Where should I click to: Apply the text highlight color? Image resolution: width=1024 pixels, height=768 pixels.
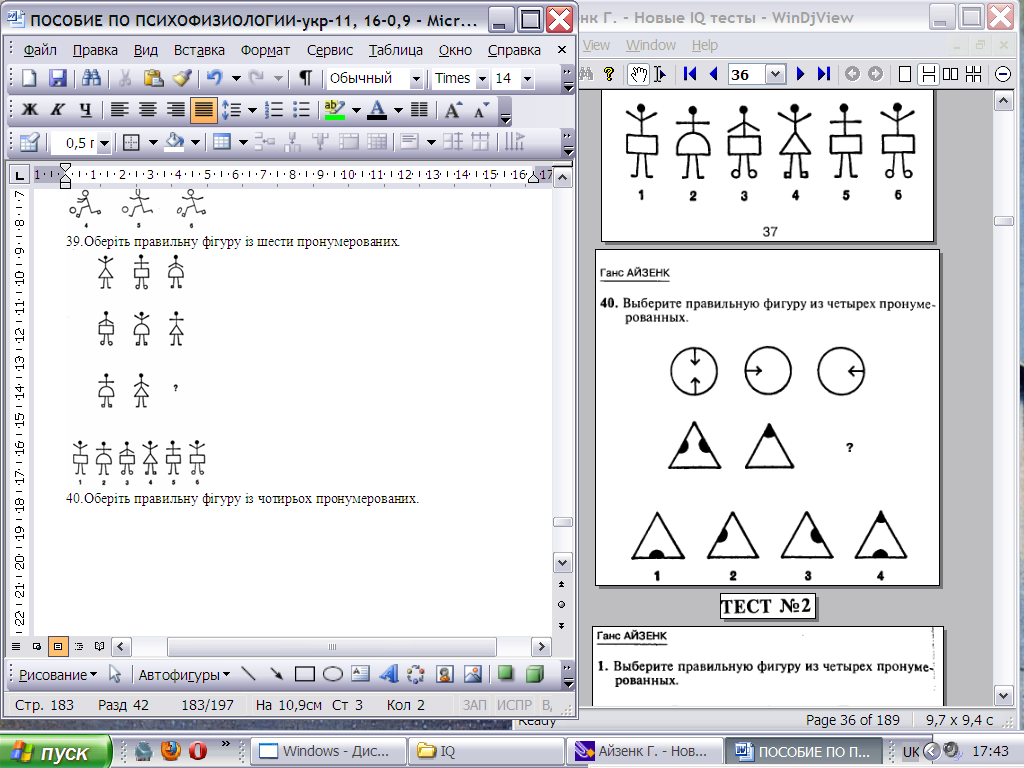[334, 110]
